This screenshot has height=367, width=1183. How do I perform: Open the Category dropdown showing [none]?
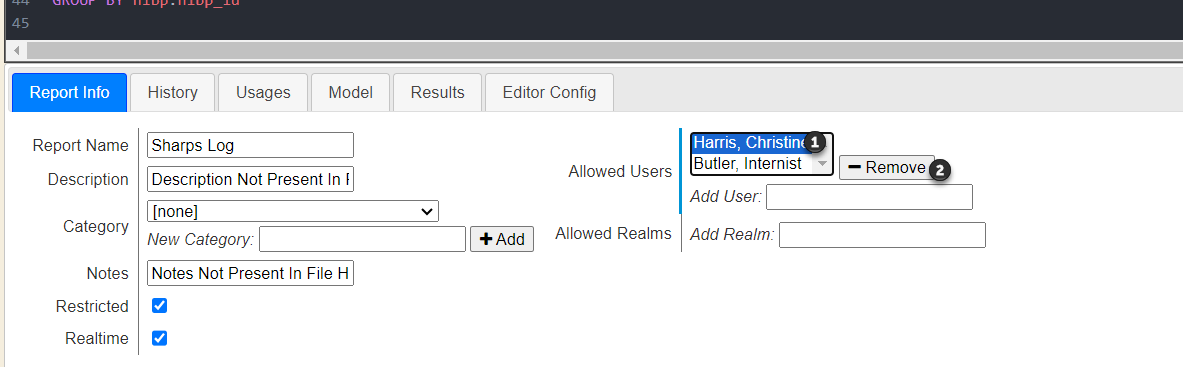(x=293, y=211)
